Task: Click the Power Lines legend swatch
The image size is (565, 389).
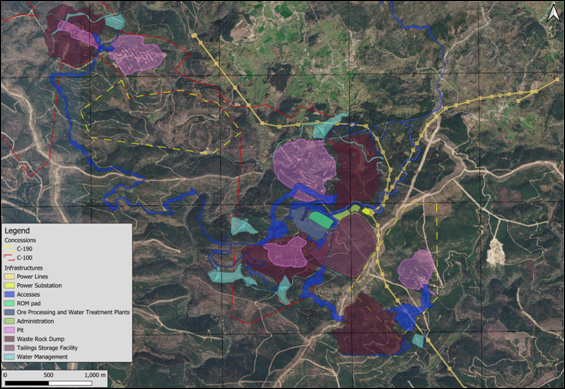Action: point(9,277)
